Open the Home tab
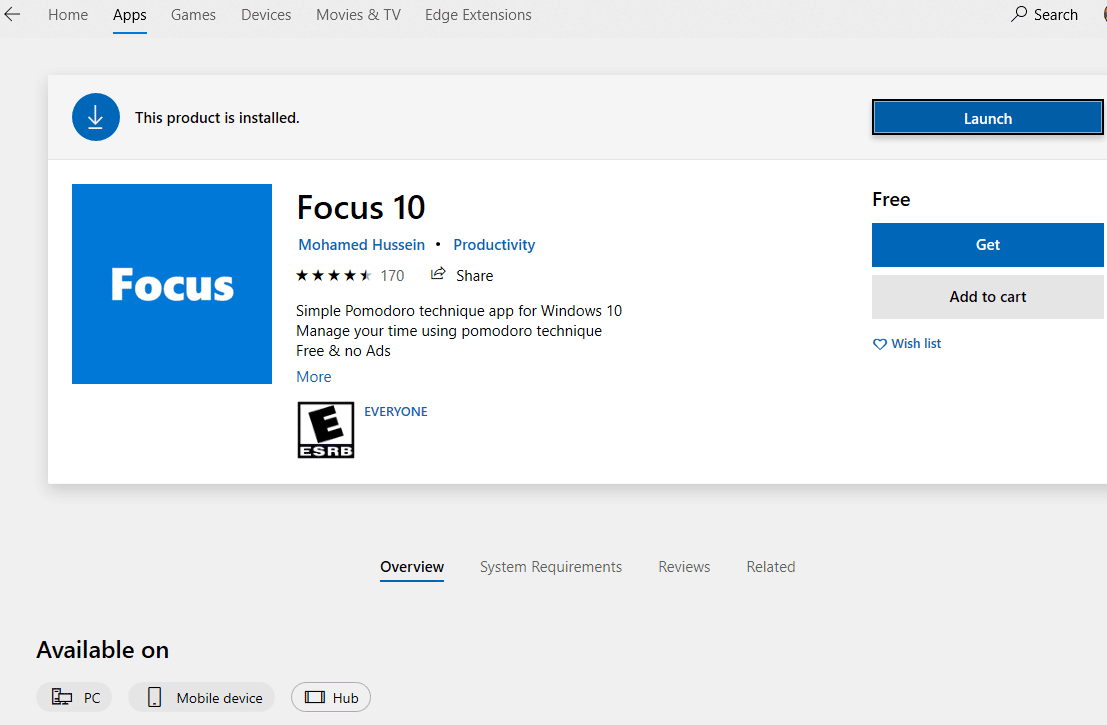The image size is (1107, 725). (68, 15)
